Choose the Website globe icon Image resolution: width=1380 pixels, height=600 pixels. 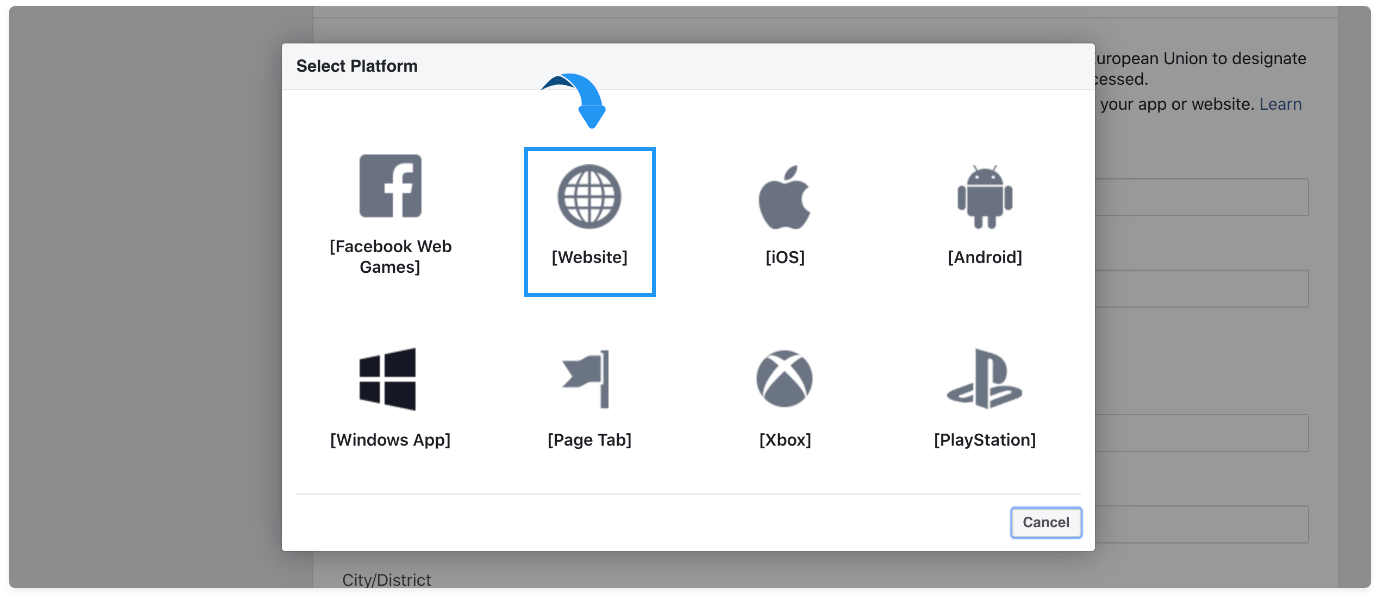[x=589, y=196]
